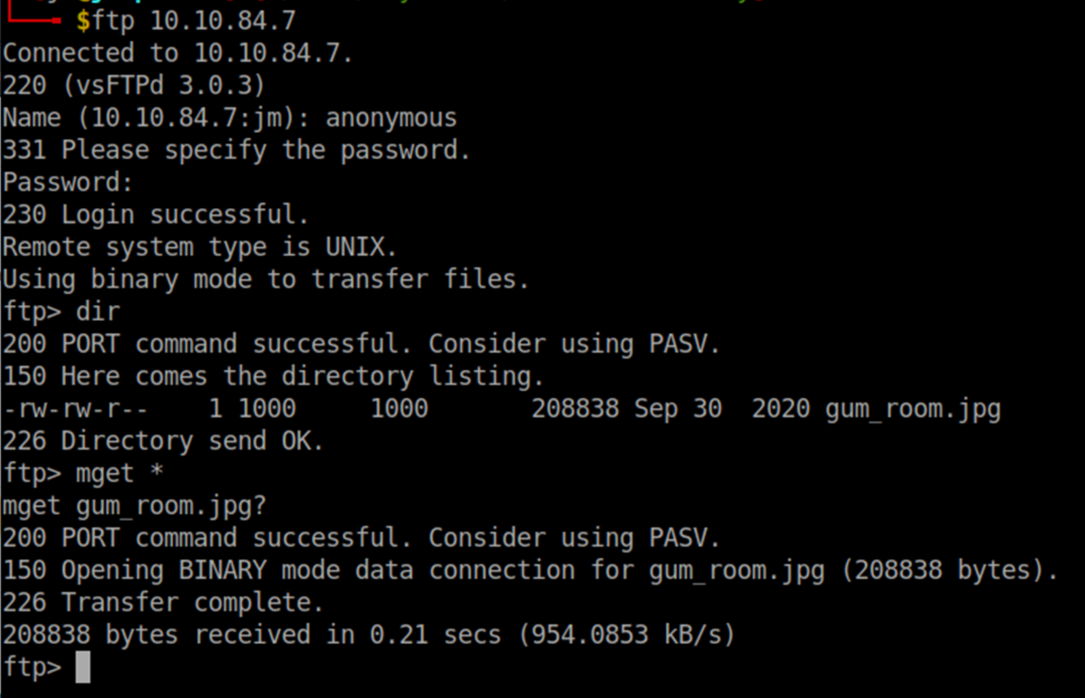The width and height of the screenshot is (1085, 698).
Task: Click the 'mget *' command text
Action: [x=119, y=474]
